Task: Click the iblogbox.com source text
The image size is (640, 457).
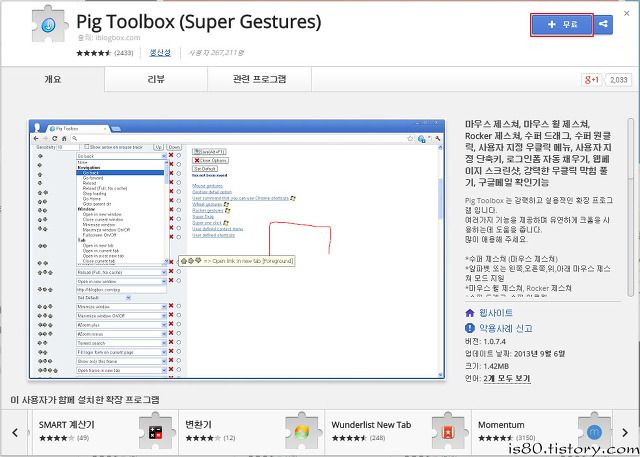Action: click(x=109, y=38)
